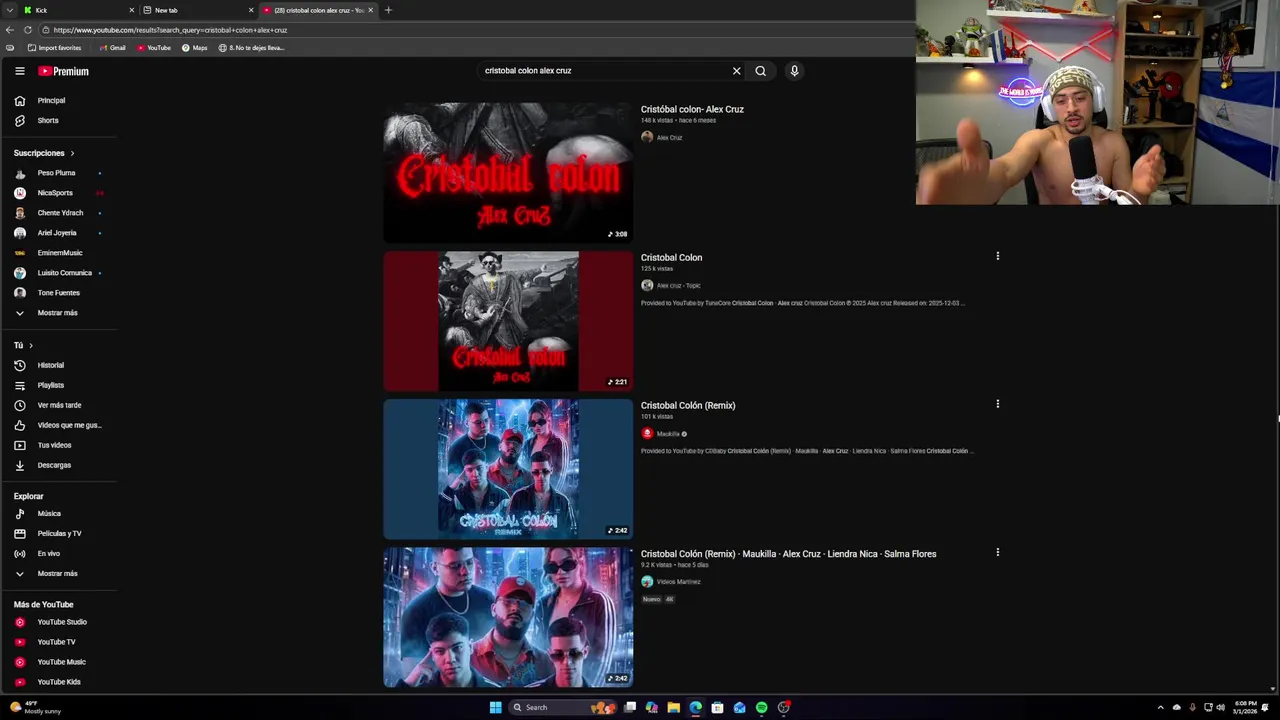Open options menu for 'Cristobal Colon' result
Image resolution: width=1280 pixels, height=720 pixels.
(x=997, y=256)
